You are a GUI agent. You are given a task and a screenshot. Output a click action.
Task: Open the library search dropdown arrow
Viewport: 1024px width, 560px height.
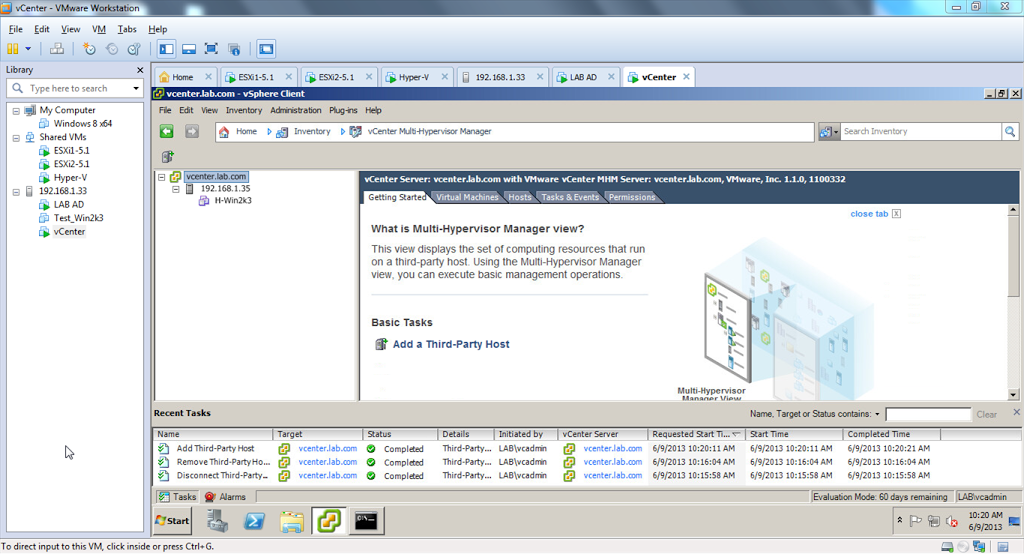136,88
